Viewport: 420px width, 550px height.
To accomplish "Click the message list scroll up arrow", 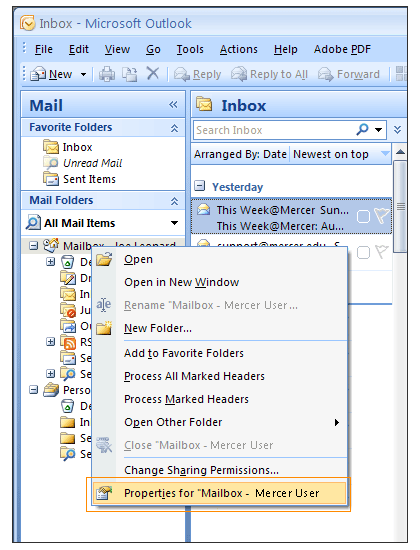I will pos(400,152).
